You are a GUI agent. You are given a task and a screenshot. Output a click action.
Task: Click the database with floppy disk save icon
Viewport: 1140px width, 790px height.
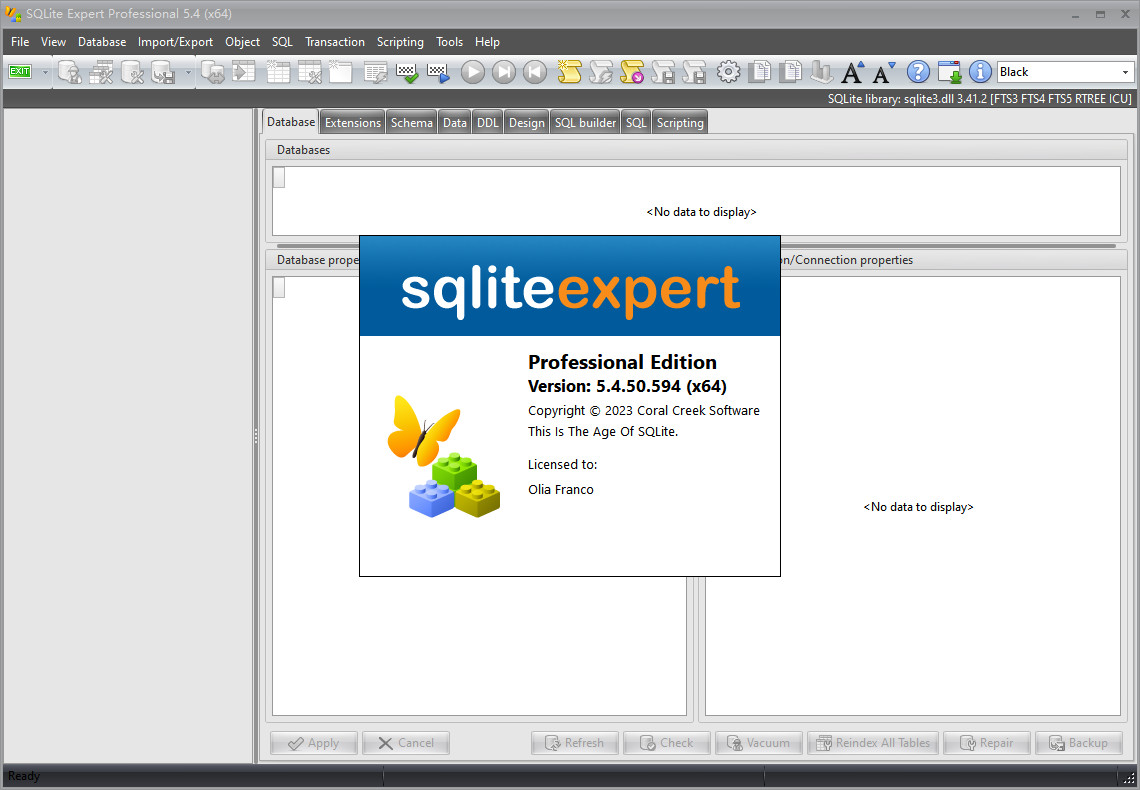[164, 72]
